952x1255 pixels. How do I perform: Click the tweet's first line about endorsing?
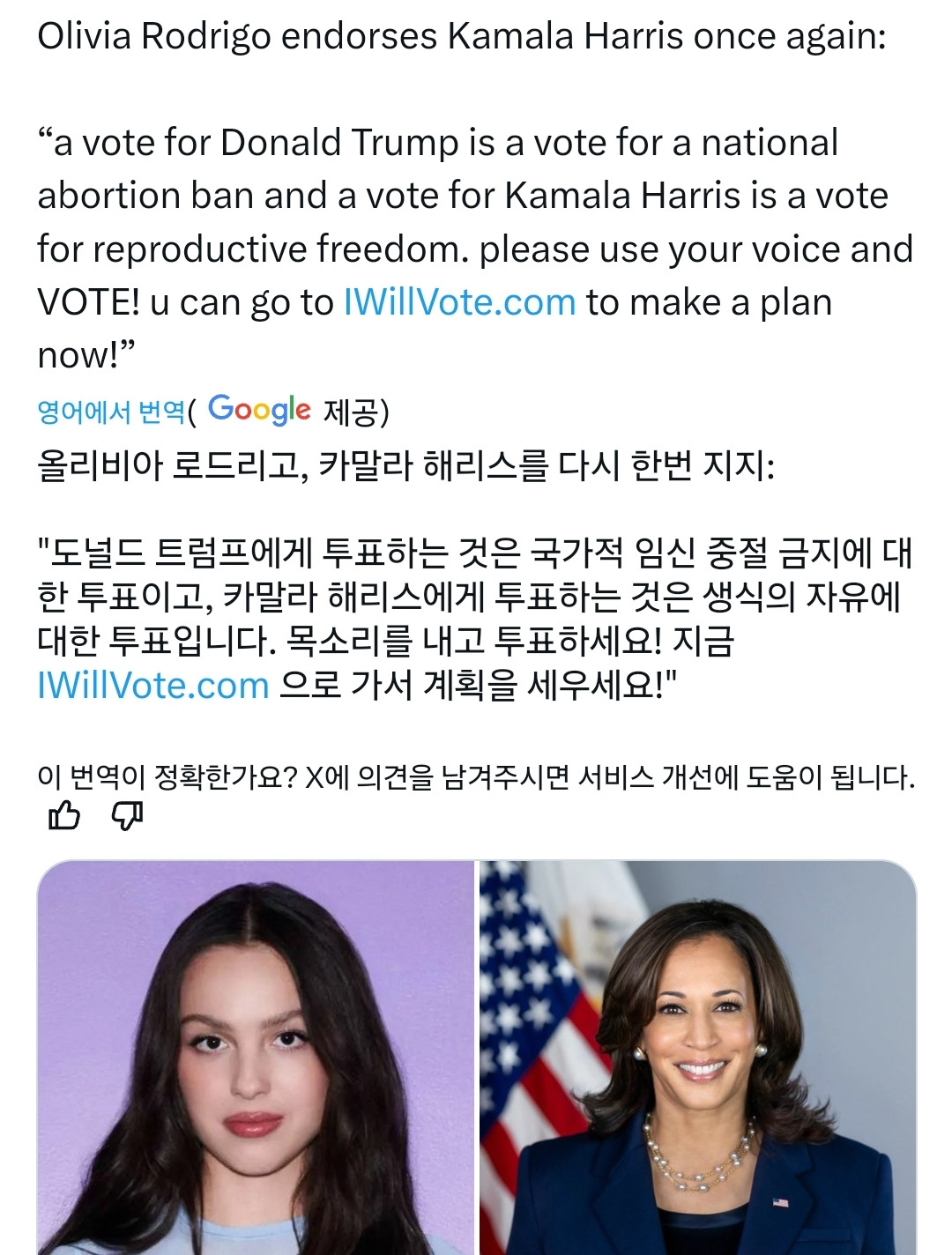tap(461, 37)
